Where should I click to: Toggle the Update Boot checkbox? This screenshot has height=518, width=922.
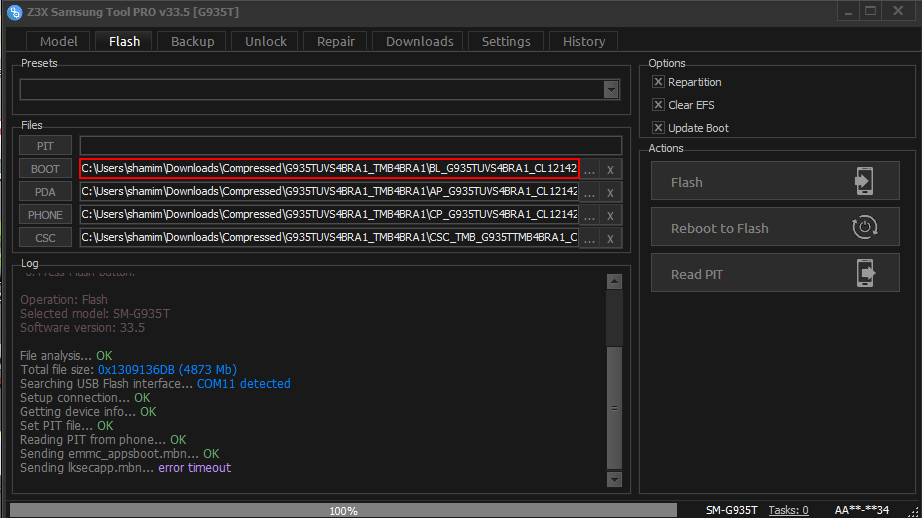(x=658, y=128)
